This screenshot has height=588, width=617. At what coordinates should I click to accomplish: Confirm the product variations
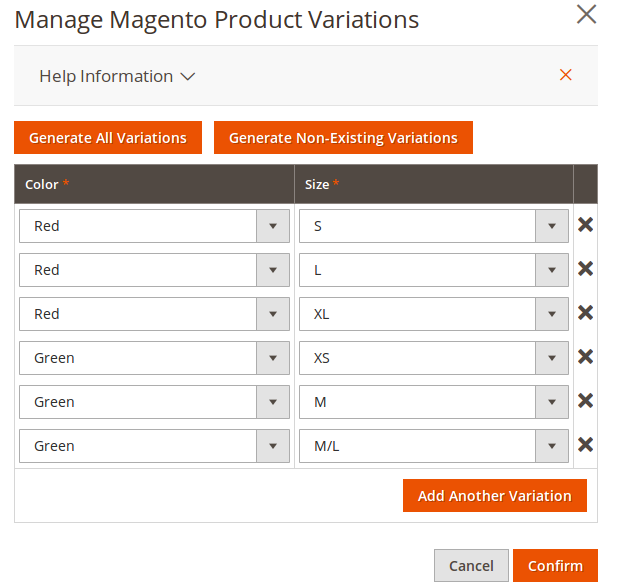point(555,566)
